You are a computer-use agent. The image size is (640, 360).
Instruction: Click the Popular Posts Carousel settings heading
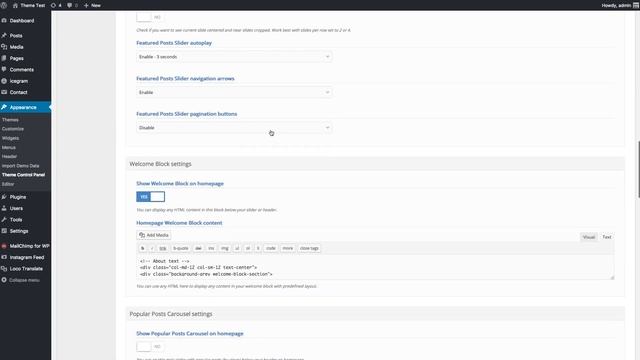click(x=171, y=314)
